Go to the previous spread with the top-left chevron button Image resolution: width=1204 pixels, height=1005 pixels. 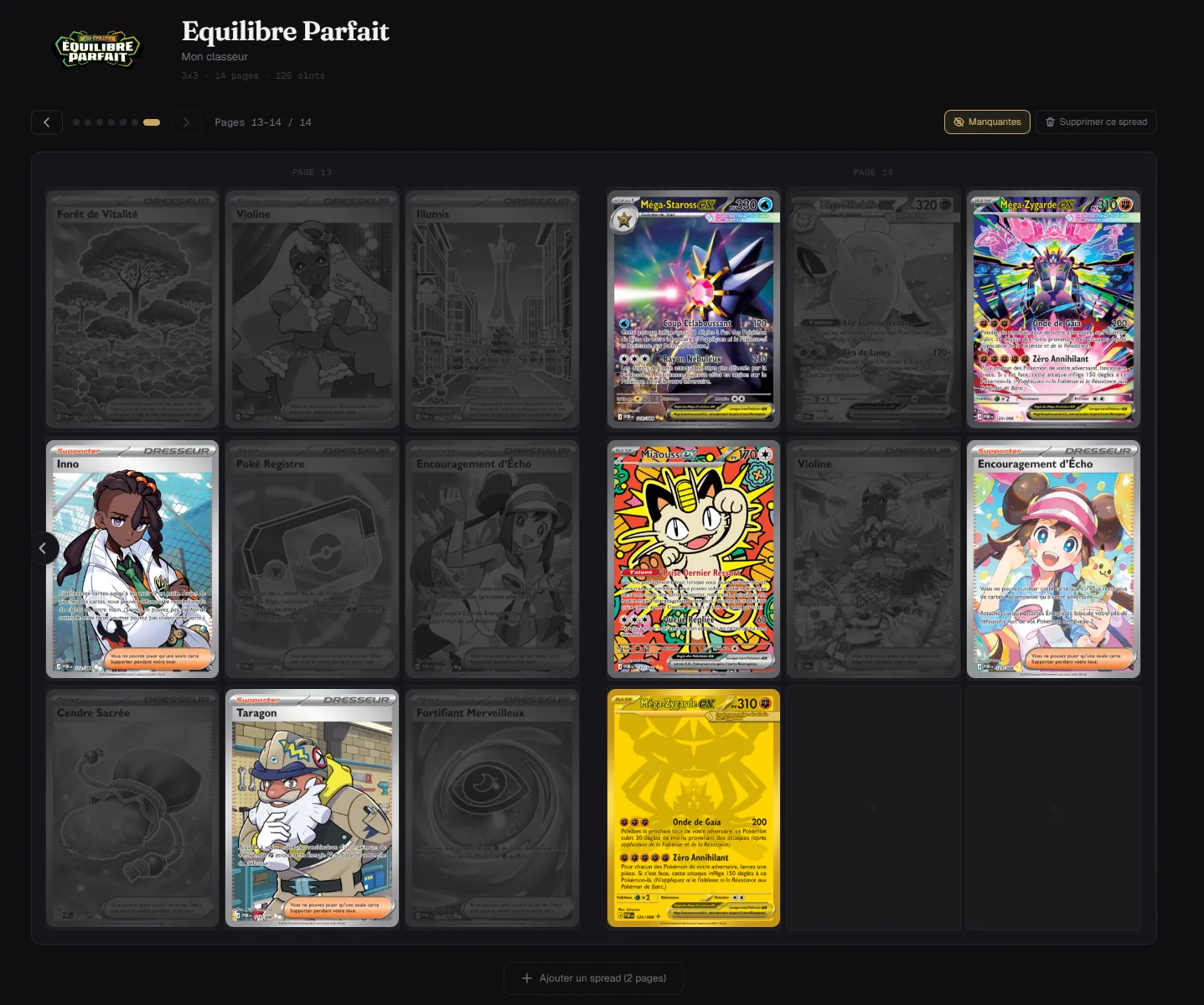click(x=47, y=122)
